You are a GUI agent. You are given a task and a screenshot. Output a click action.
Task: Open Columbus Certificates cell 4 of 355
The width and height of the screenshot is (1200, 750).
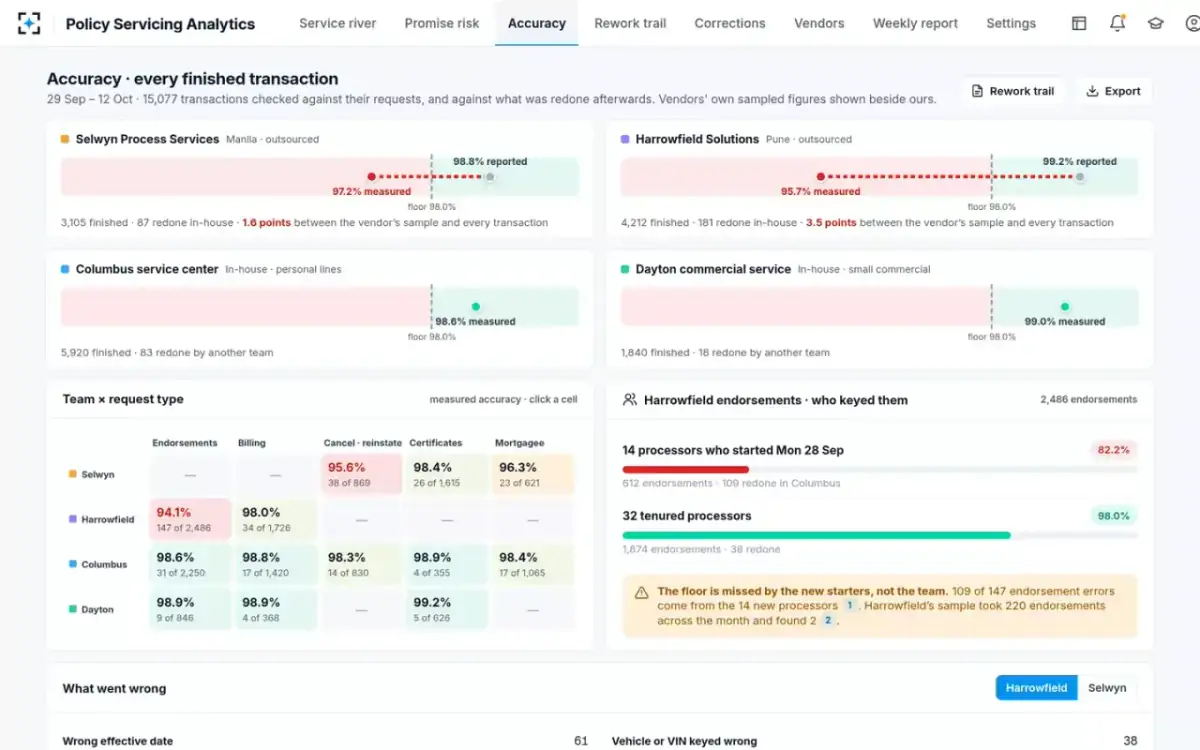pos(447,565)
